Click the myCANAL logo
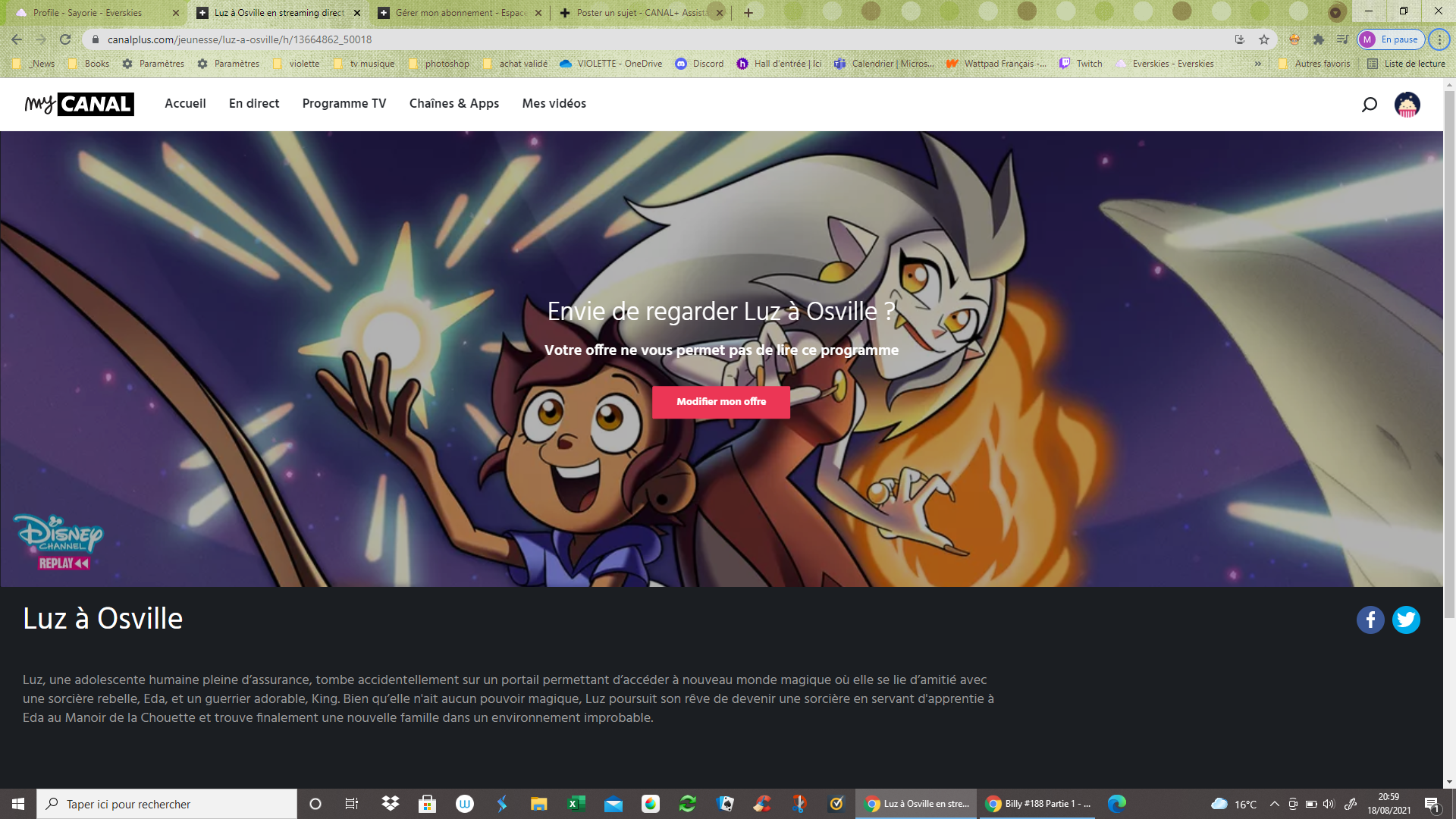This screenshot has height=819, width=1456. click(79, 104)
